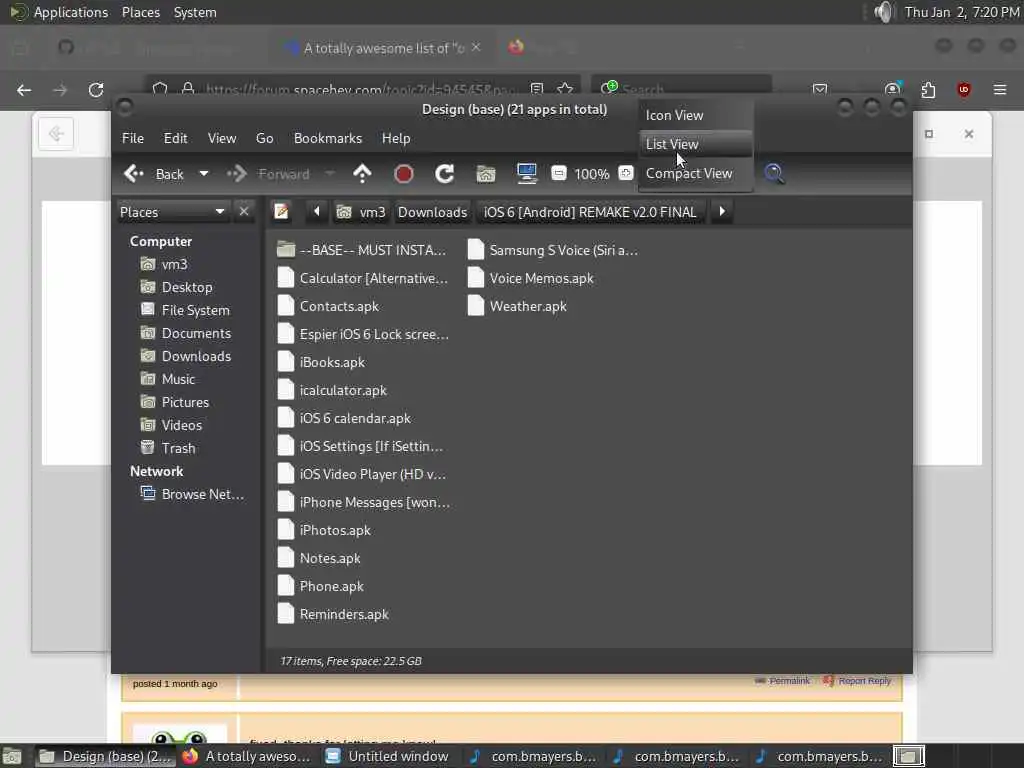
Task: Open parent folder with the Up arrow
Action: click(362, 174)
